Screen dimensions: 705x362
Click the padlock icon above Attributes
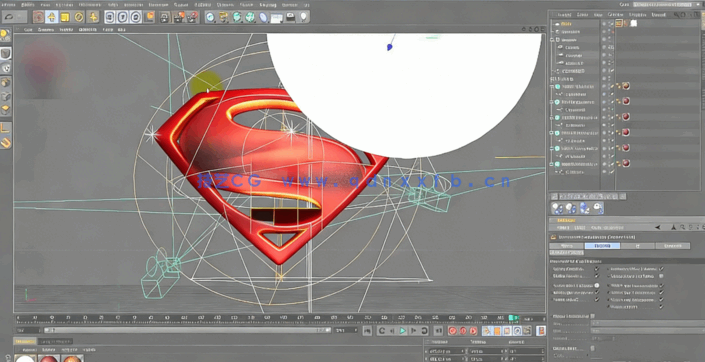click(x=598, y=208)
